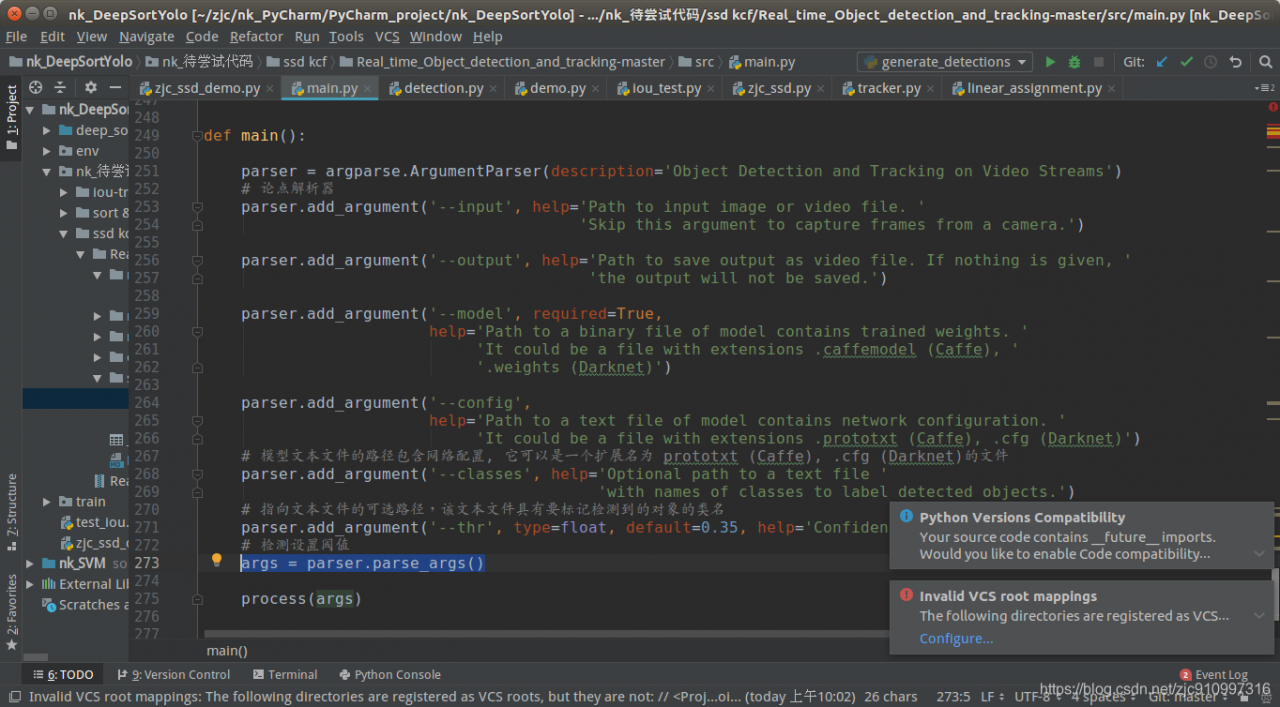Click the 26 chars selection indicator
The height and width of the screenshot is (707, 1280).
[891, 697]
